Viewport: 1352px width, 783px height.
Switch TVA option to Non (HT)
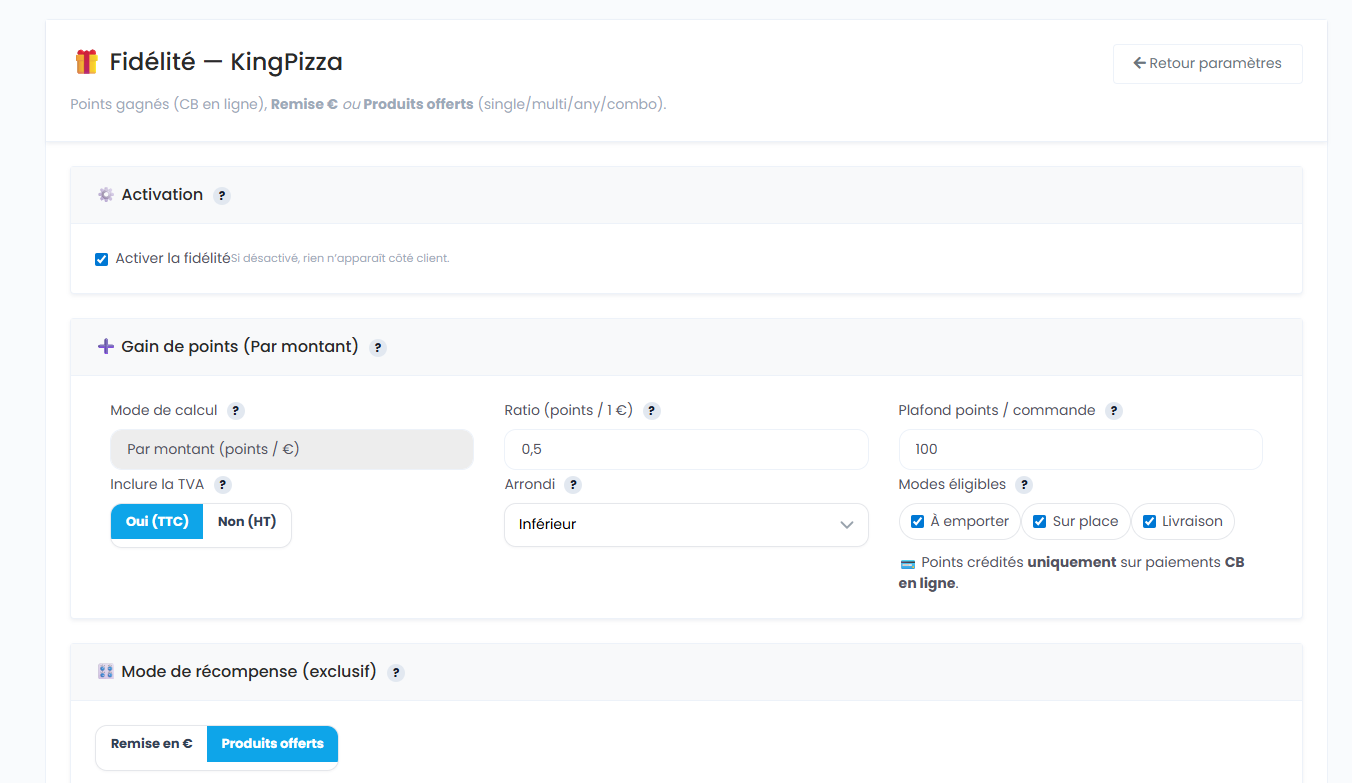[x=247, y=522]
